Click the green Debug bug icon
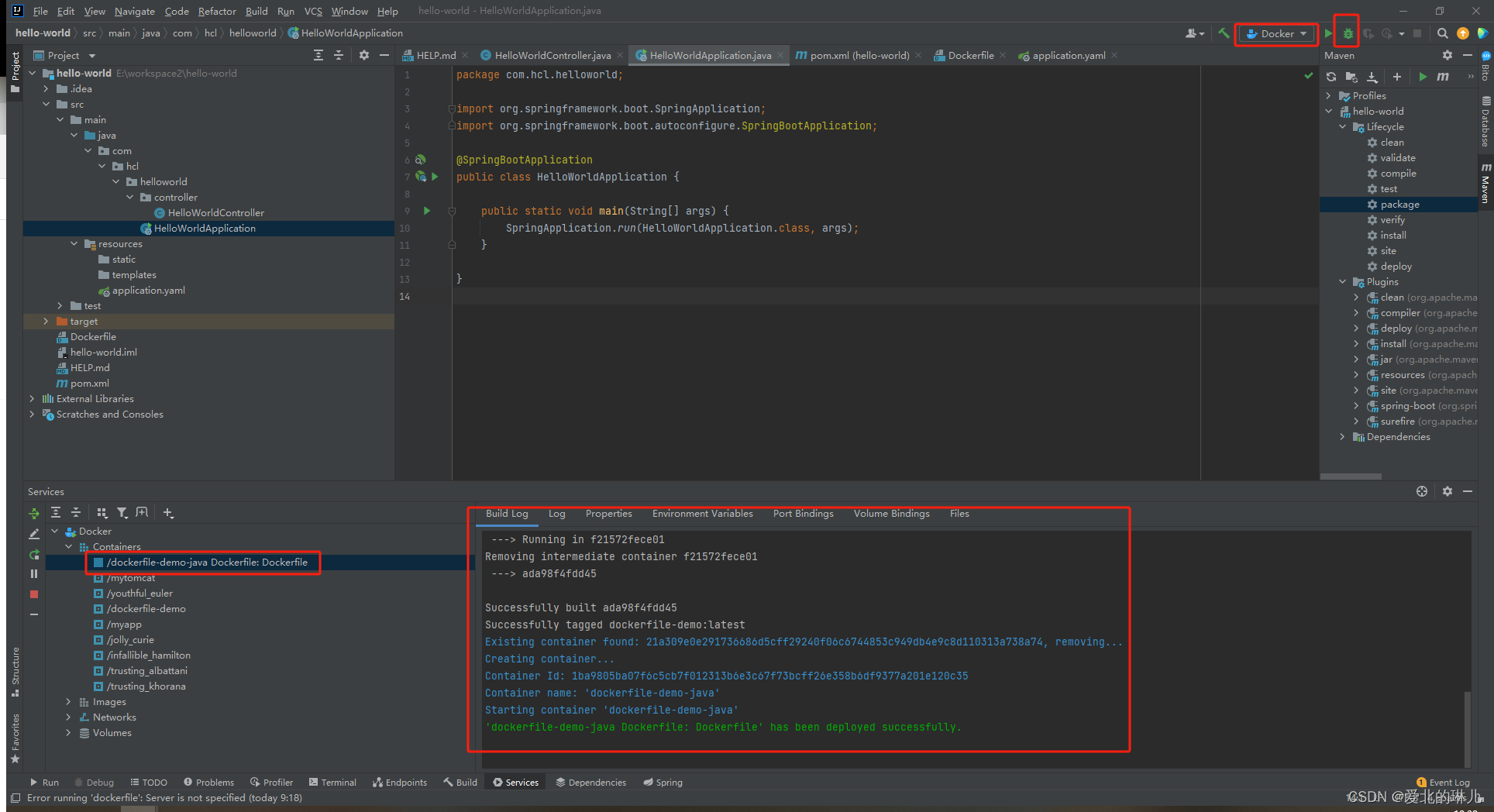Viewport: 1494px width, 812px height. point(1348,33)
